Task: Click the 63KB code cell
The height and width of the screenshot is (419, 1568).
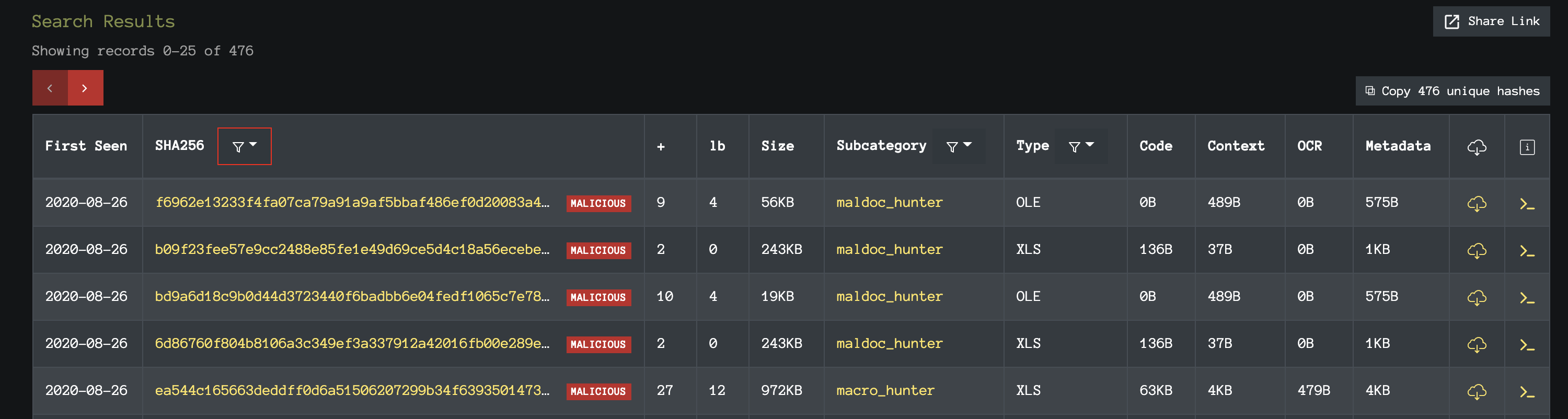Action: point(1155,390)
